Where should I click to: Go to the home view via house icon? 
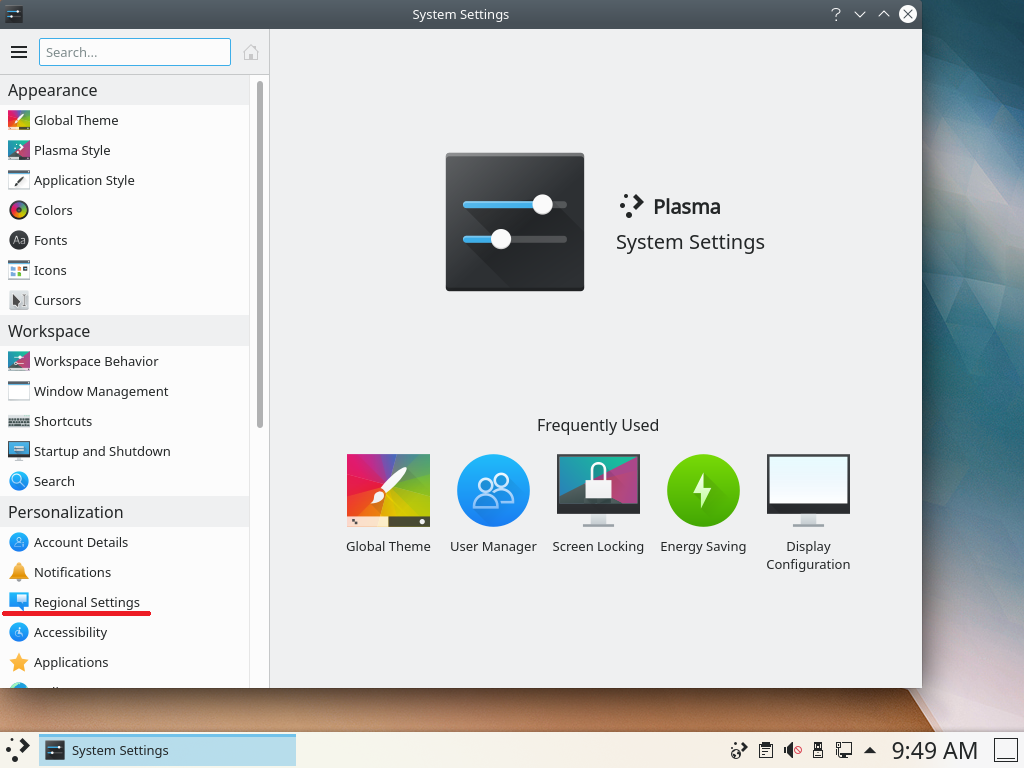pyautogui.click(x=251, y=52)
